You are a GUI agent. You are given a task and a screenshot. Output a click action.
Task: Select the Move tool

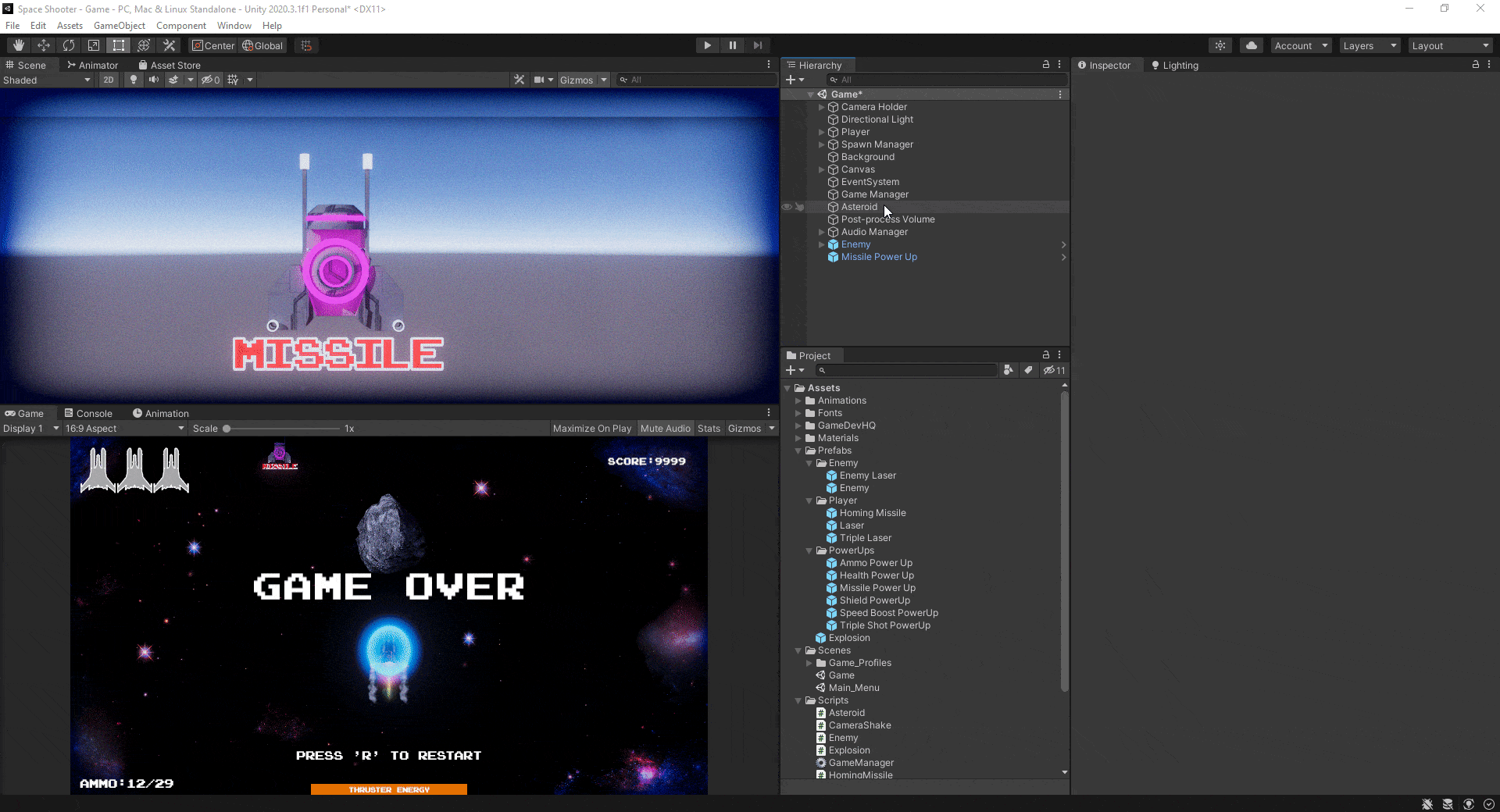click(44, 45)
